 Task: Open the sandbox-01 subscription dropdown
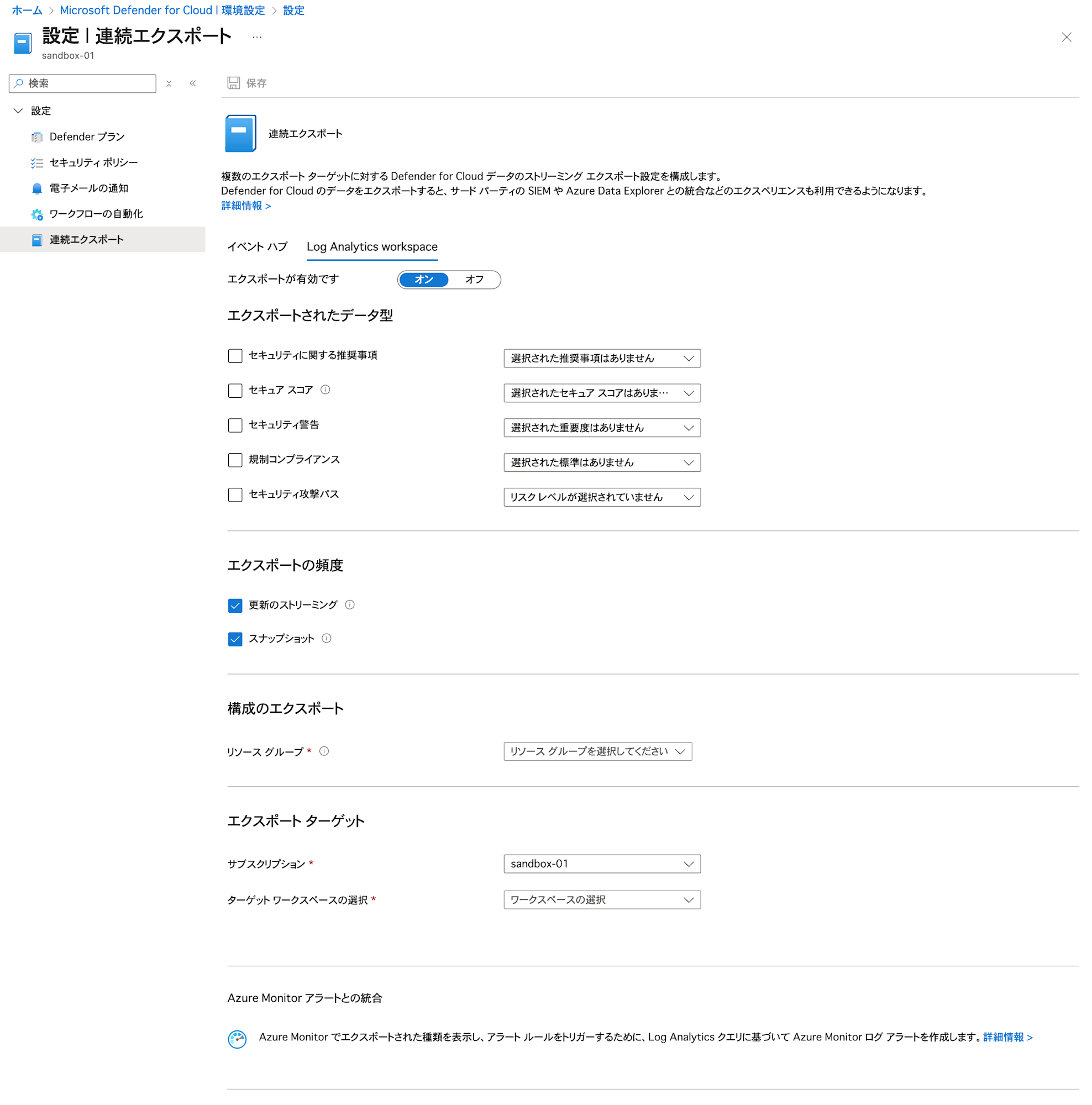coord(602,864)
